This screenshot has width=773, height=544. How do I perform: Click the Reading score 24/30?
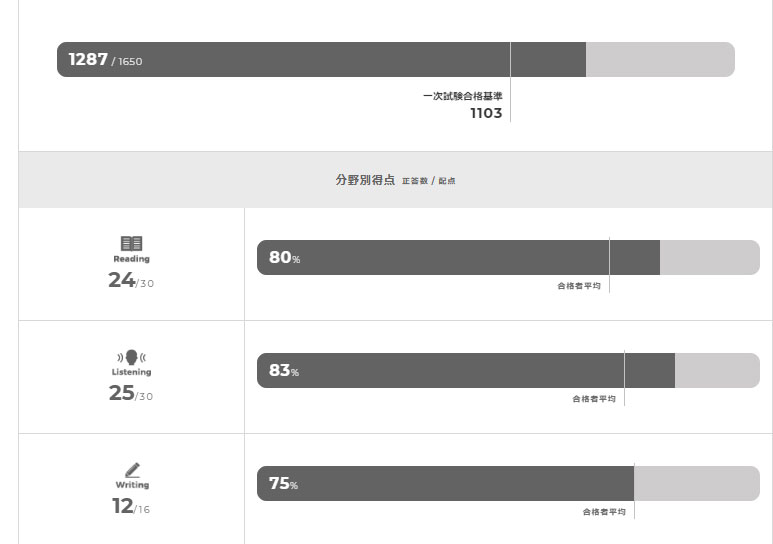[131, 280]
